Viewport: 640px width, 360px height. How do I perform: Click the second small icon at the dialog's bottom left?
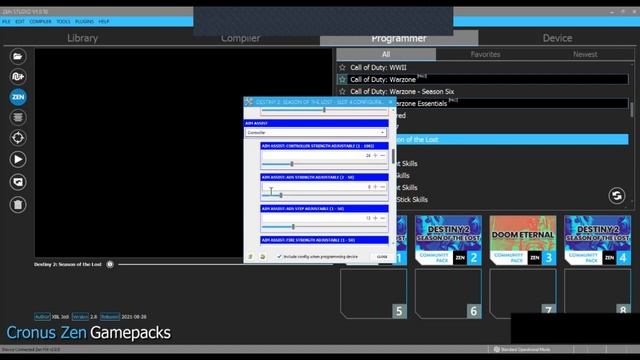262,257
